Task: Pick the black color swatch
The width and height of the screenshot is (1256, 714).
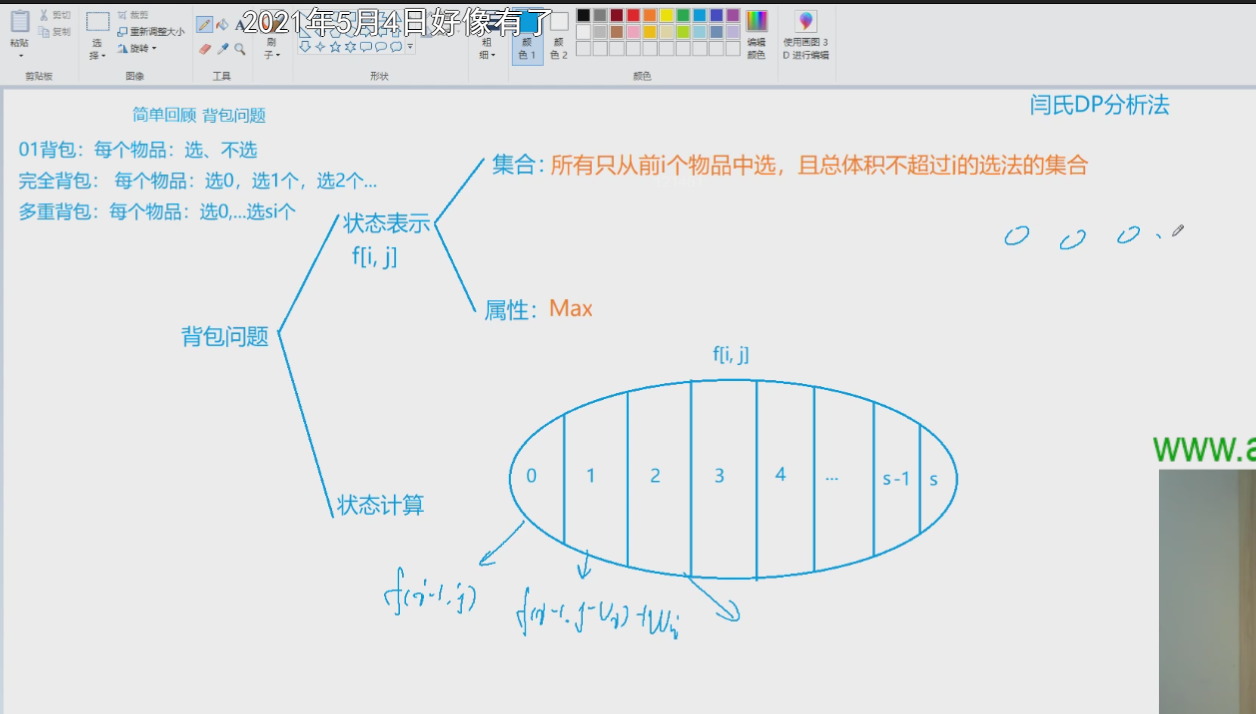Action: tap(583, 15)
